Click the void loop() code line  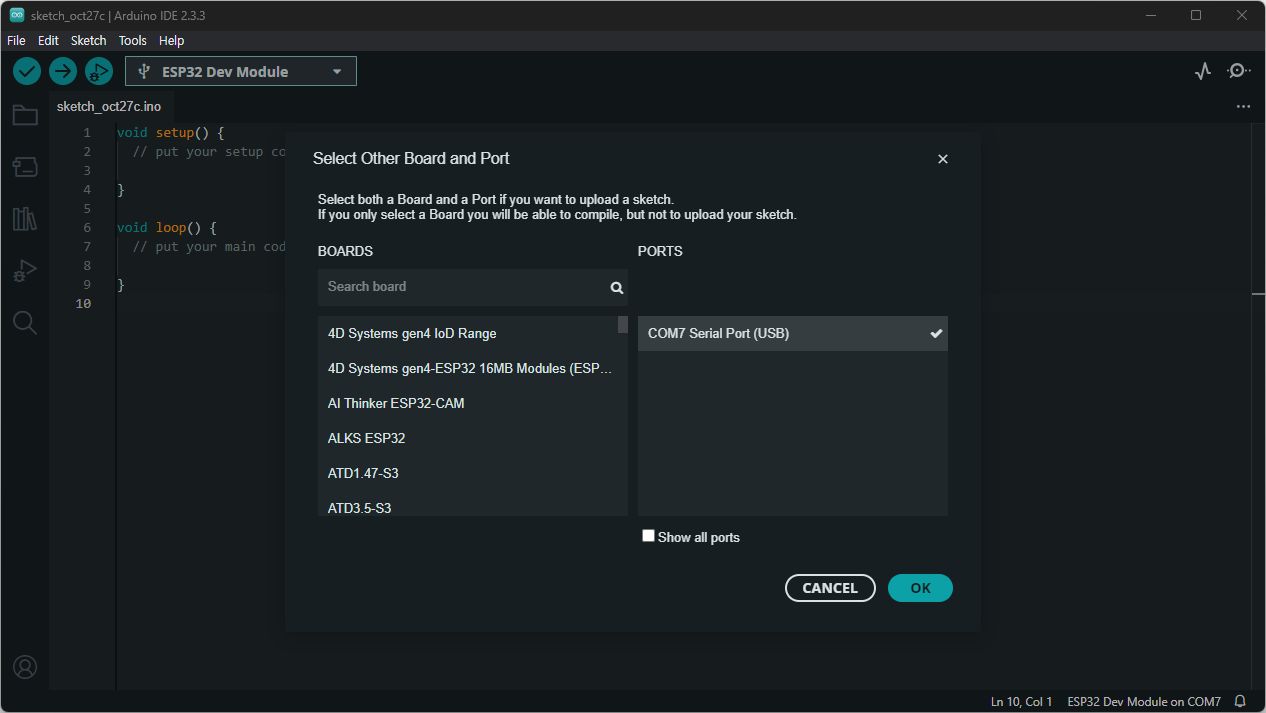pyautogui.click(x=166, y=228)
